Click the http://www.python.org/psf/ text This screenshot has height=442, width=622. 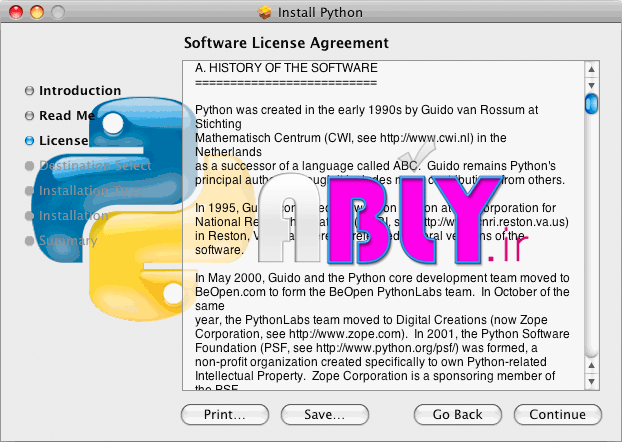coord(387,348)
